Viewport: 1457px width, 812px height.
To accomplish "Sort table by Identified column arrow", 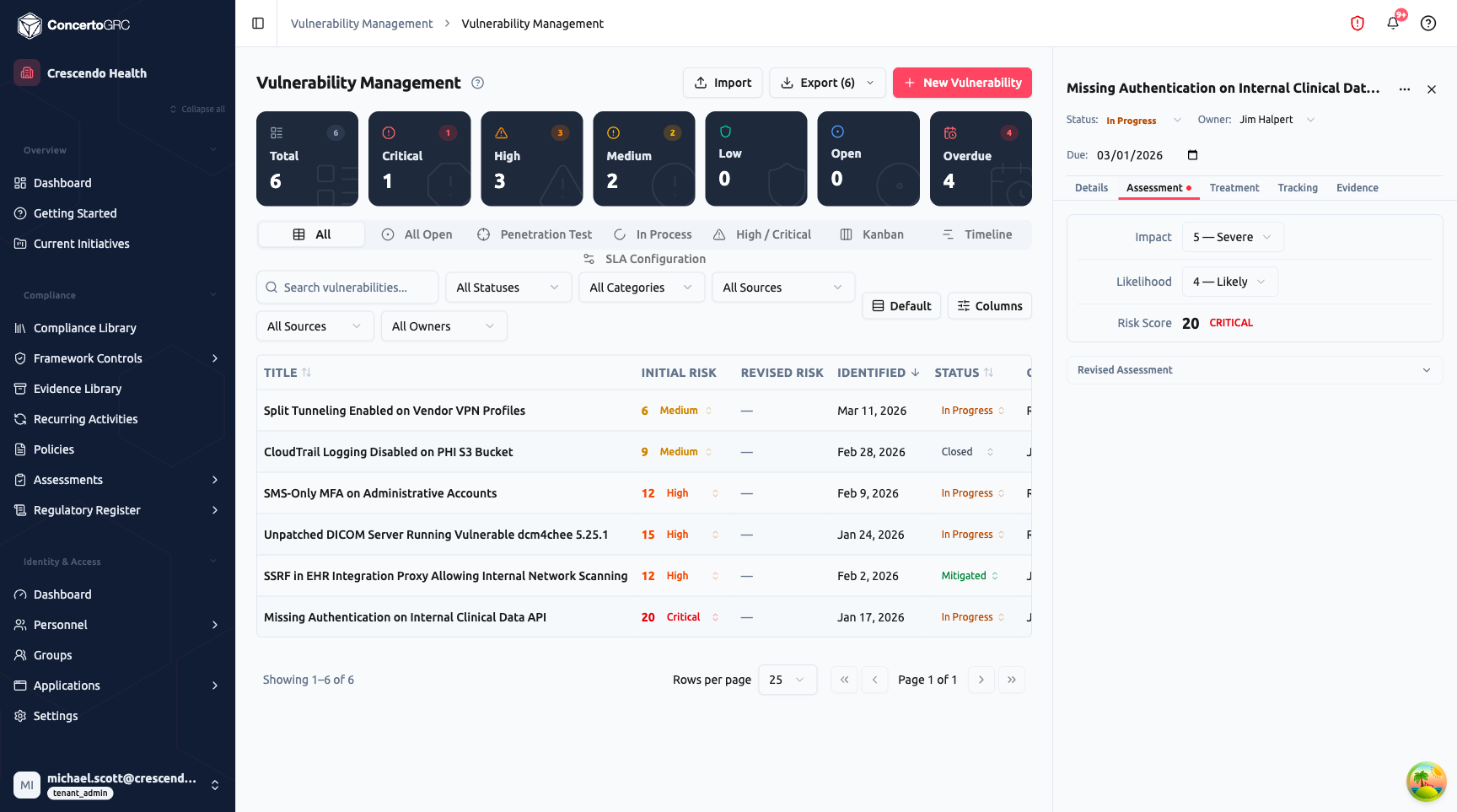I will [916, 373].
